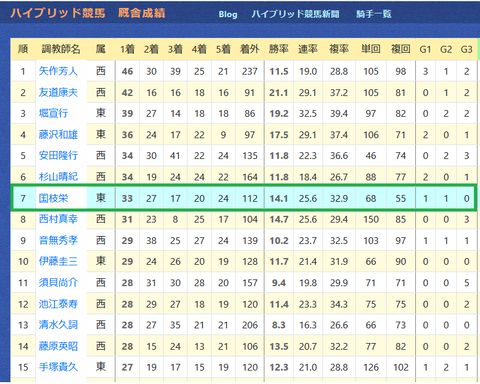The image size is (480, 384).
Task: Open trainer 藤原英昭 page
Action: pyautogui.click(x=58, y=346)
